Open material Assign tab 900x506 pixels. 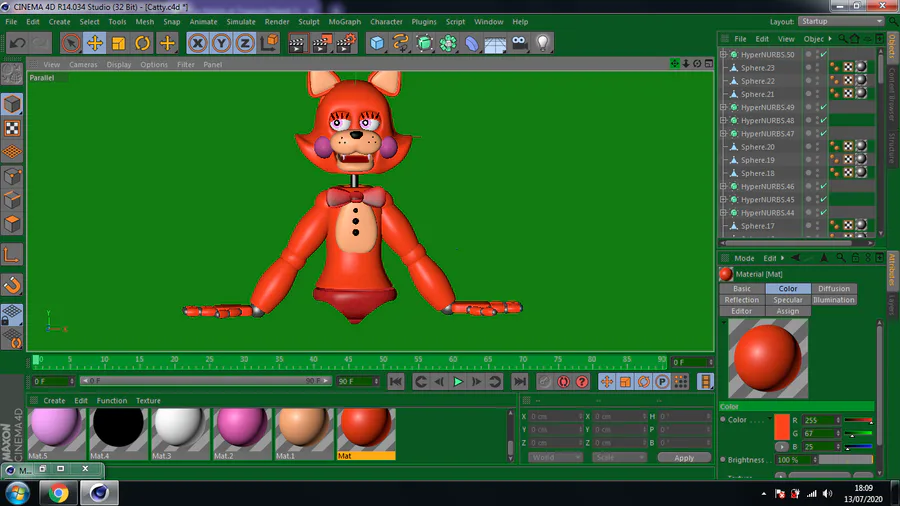[788, 311]
